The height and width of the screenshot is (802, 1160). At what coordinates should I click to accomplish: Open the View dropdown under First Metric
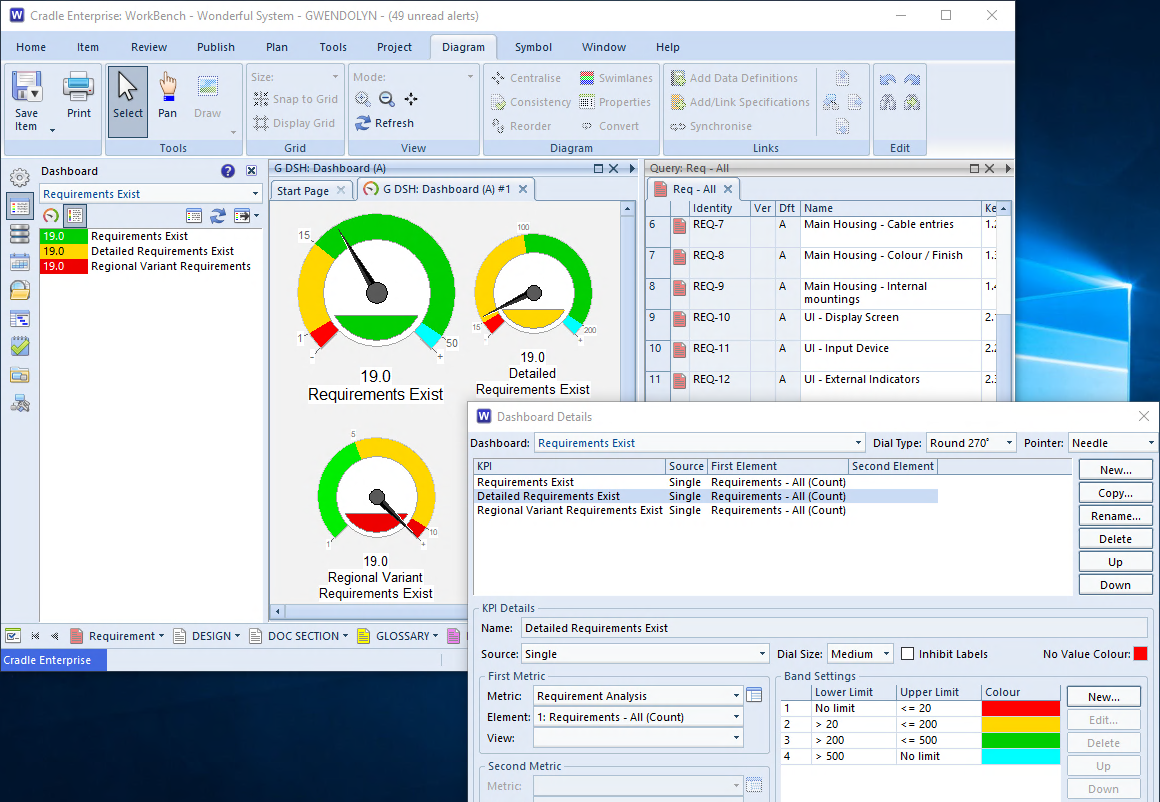tap(736, 738)
